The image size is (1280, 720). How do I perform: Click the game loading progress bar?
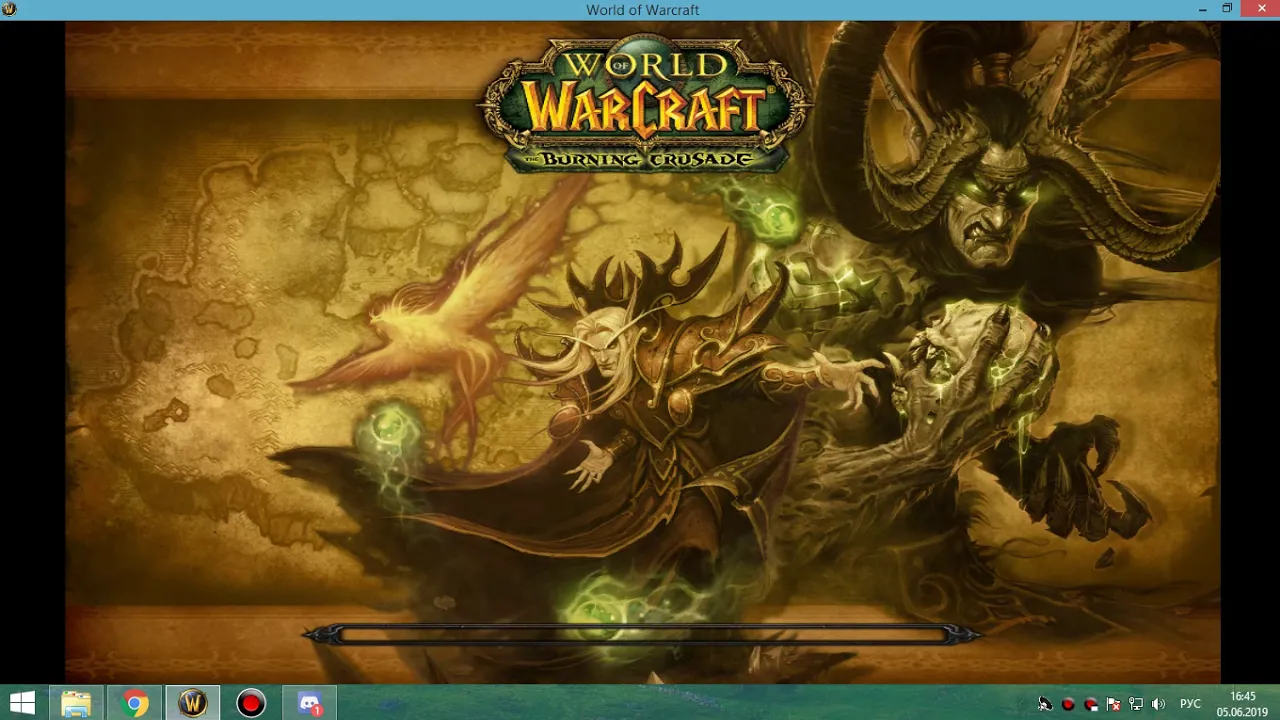tap(641, 634)
